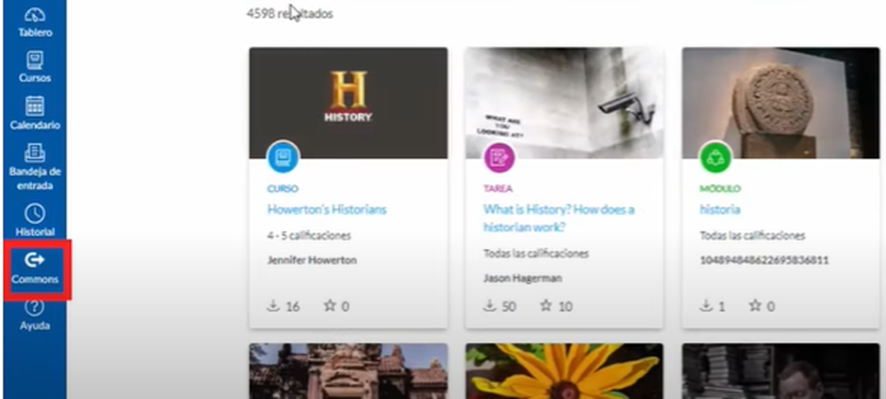Click the historic building thumbnail
Image resolution: width=886 pixels, height=399 pixels.
pos(349,371)
